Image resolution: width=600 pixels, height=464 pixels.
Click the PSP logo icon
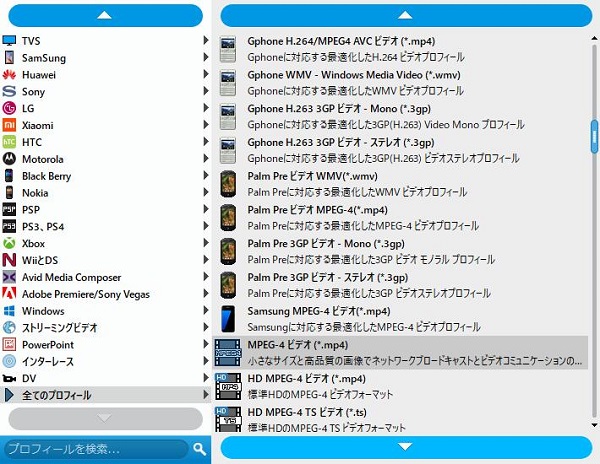9,209
